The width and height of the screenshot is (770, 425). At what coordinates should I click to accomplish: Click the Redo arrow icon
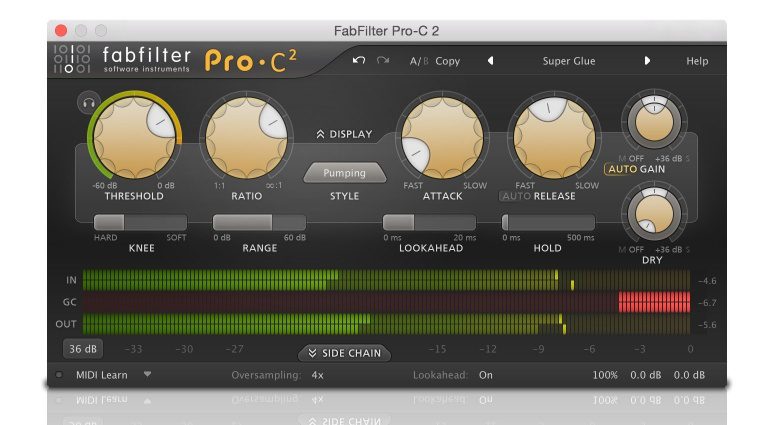[x=383, y=60]
